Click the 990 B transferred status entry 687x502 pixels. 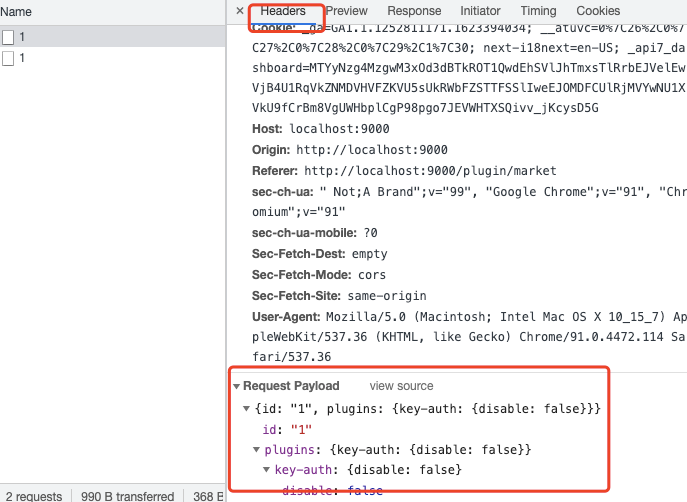pyautogui.click(x=127, y=496)
